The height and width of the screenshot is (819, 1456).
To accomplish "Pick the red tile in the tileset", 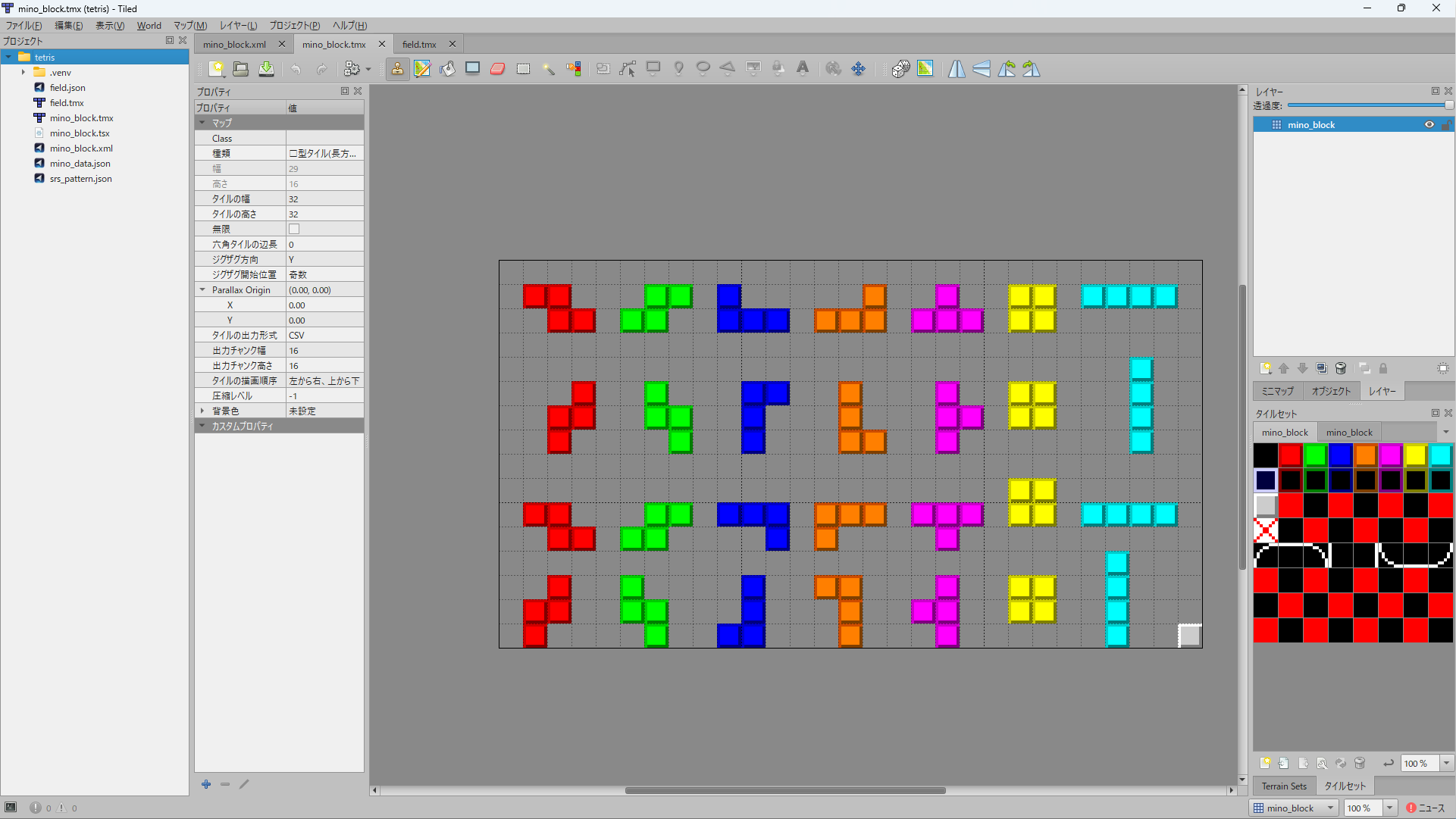I will coord(1290,455).
